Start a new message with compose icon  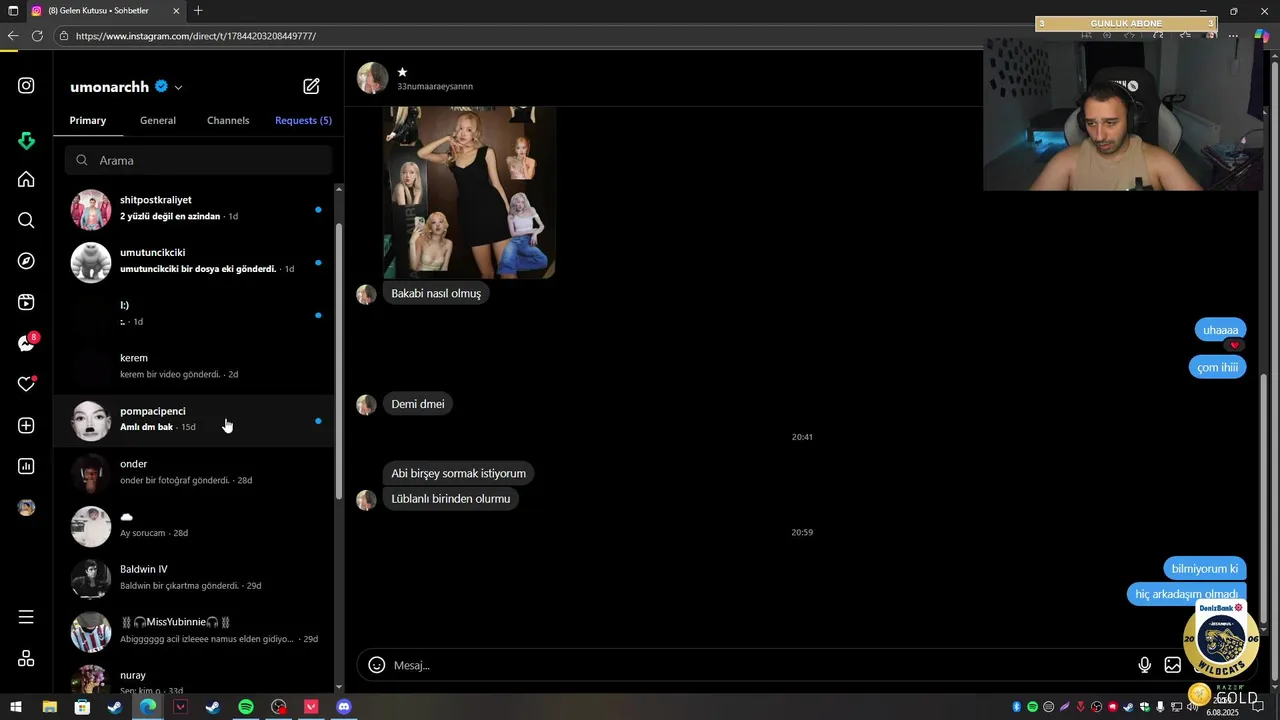tap(311, 87)
